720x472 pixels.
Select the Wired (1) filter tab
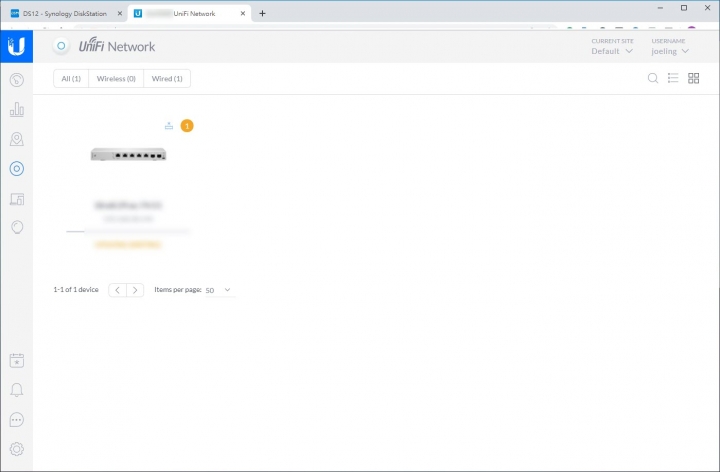[x=167, y=79]
